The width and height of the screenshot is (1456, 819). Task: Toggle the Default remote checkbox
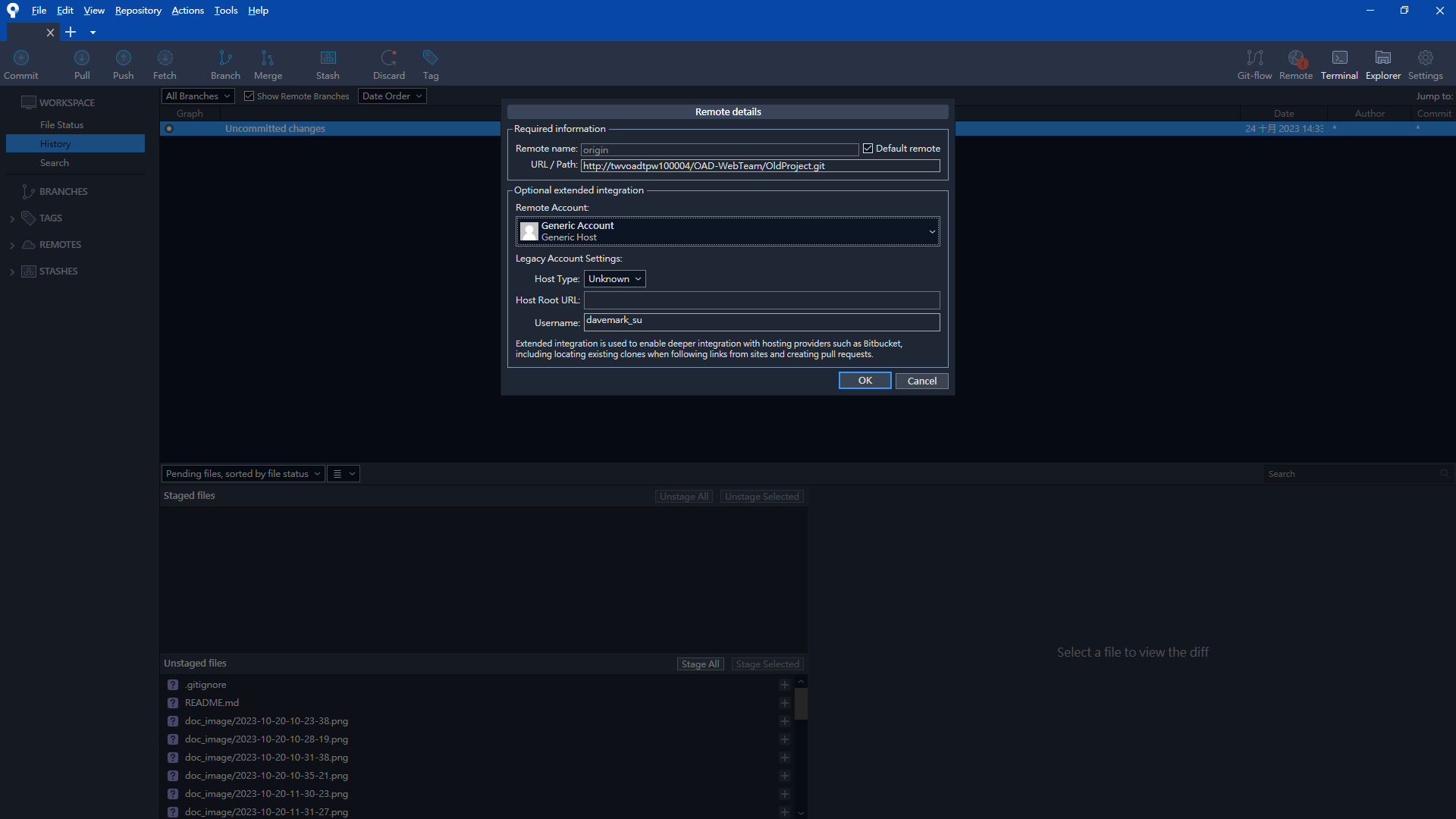pyautogui.click(x=868, y=149)
